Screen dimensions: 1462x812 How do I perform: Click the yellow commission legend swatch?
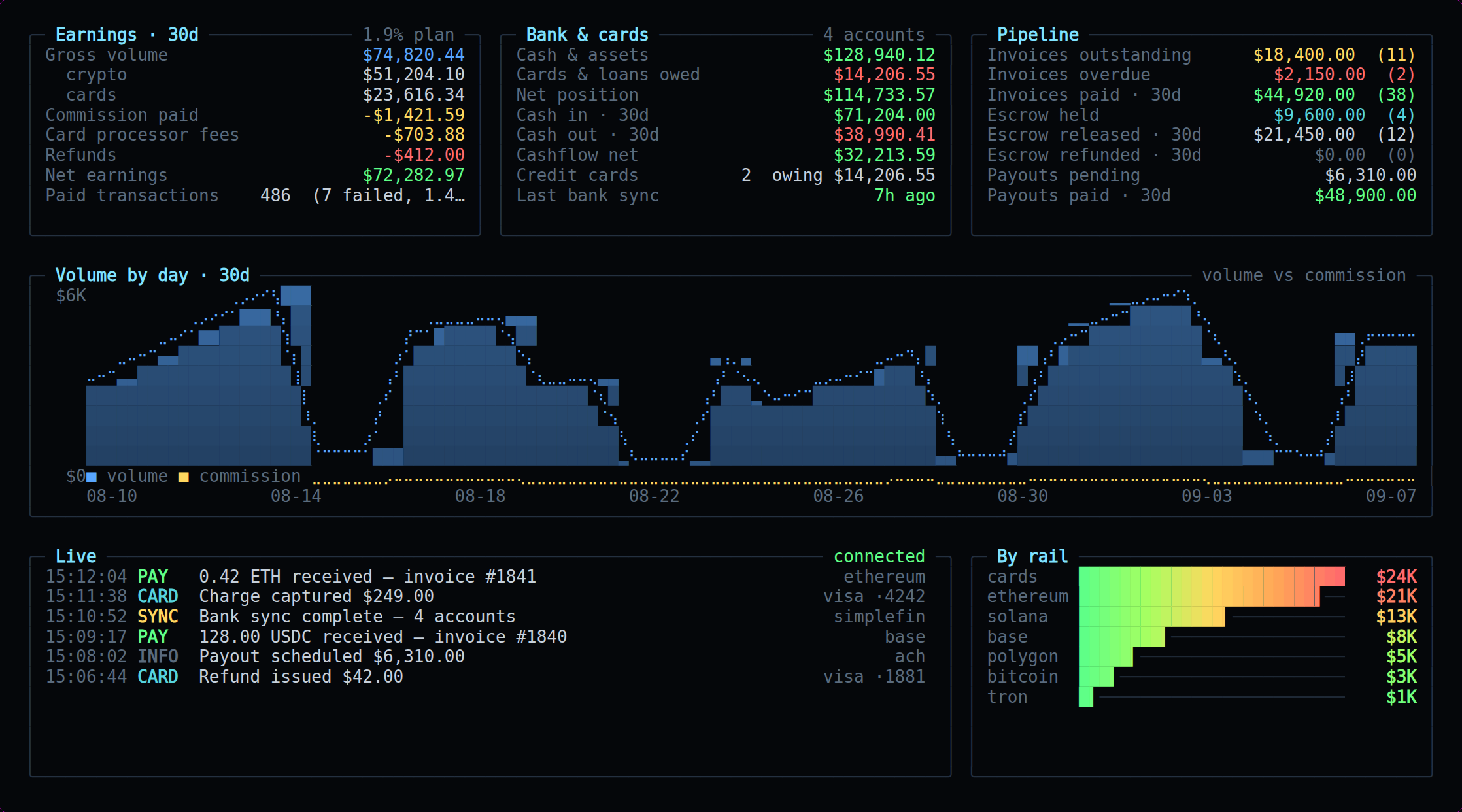[184, 477]
